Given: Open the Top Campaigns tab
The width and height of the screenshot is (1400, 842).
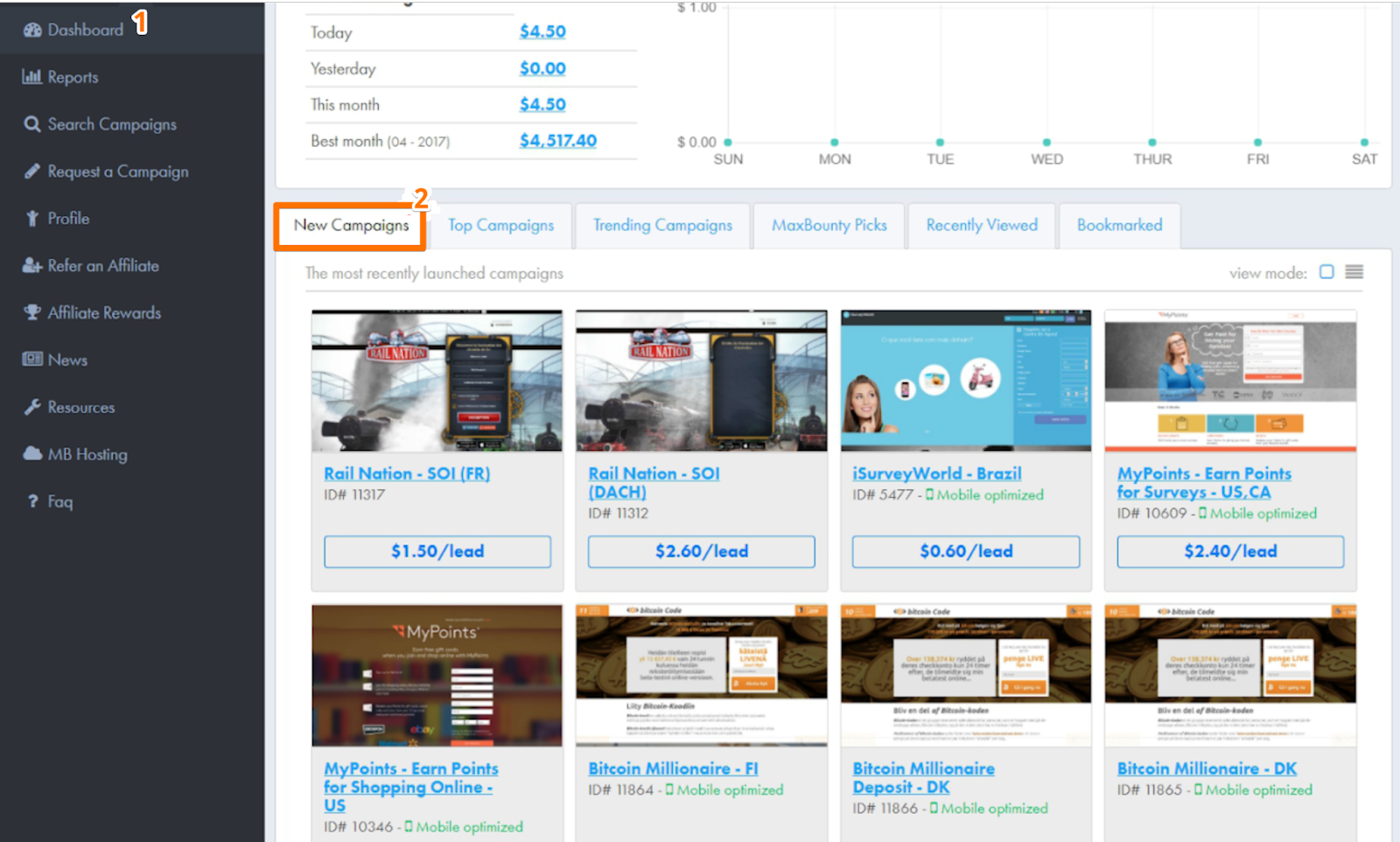Looking at the screenshot, I should 500,226.
